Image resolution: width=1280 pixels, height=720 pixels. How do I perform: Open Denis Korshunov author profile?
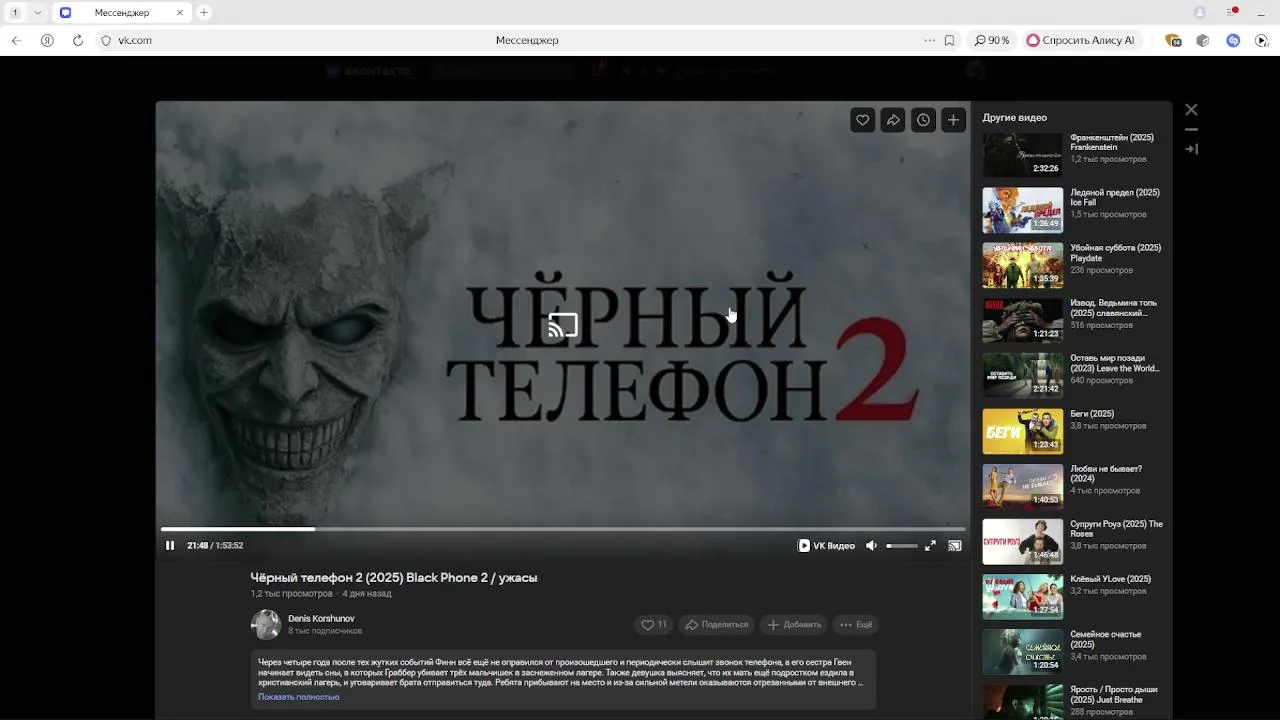[321, 618]
